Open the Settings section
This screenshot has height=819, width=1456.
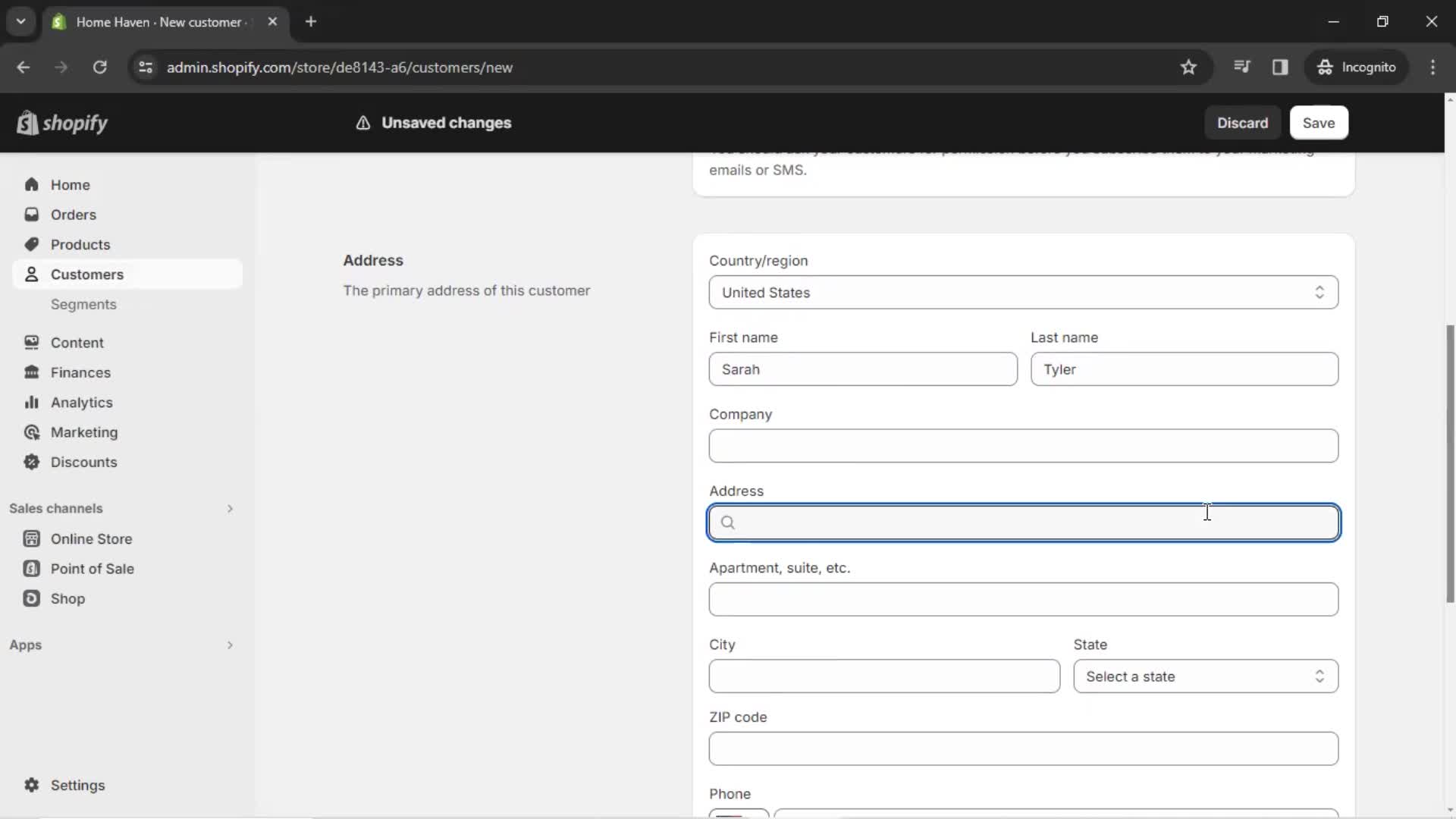pyautogui.click(x=78, y=785)
